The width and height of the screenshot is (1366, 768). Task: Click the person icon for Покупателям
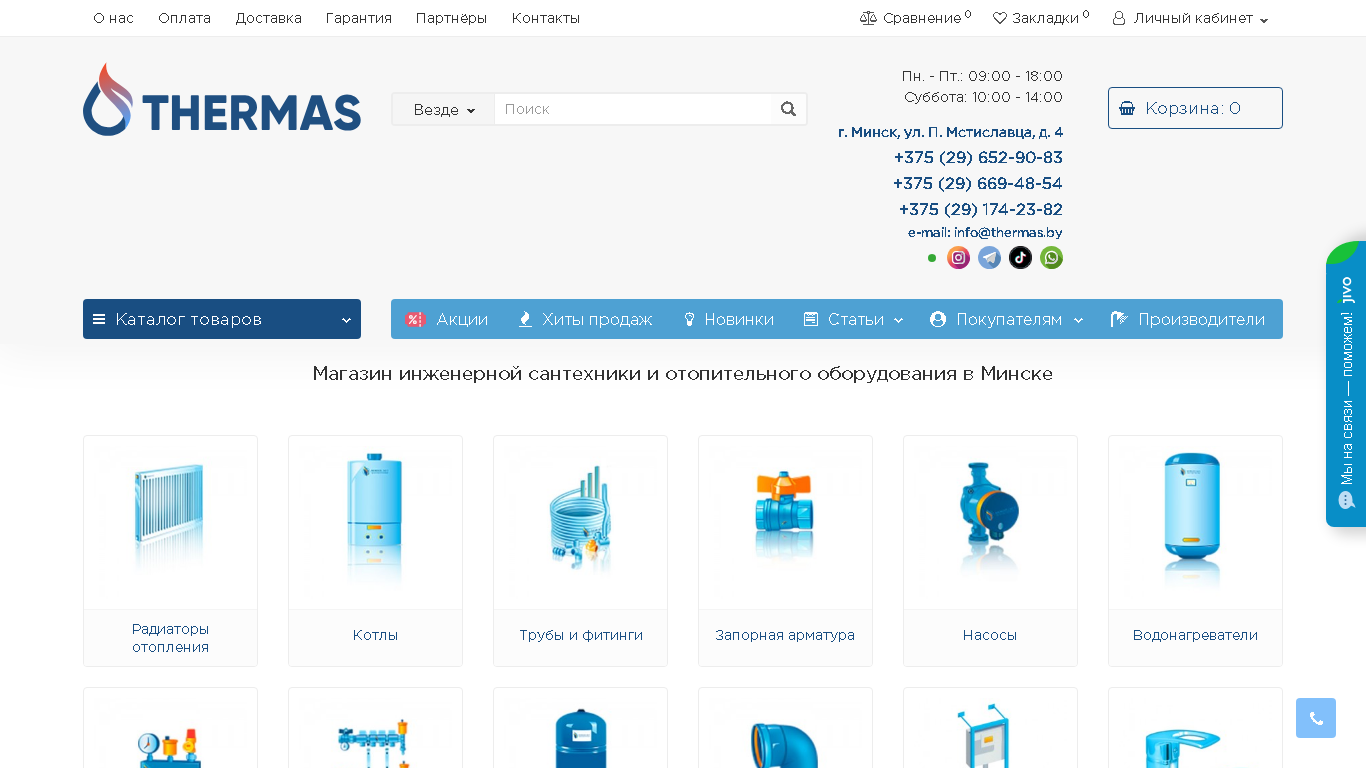click(938, 319)
